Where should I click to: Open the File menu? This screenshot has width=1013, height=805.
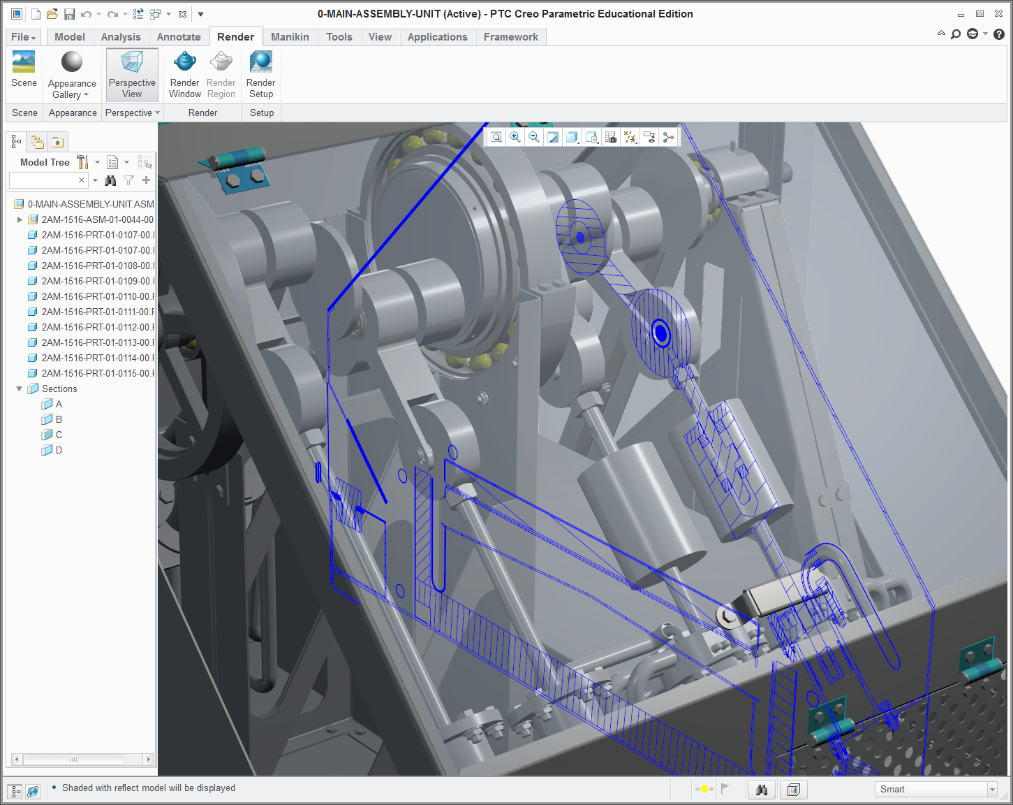pyautogui.click(x=23, y=37)
